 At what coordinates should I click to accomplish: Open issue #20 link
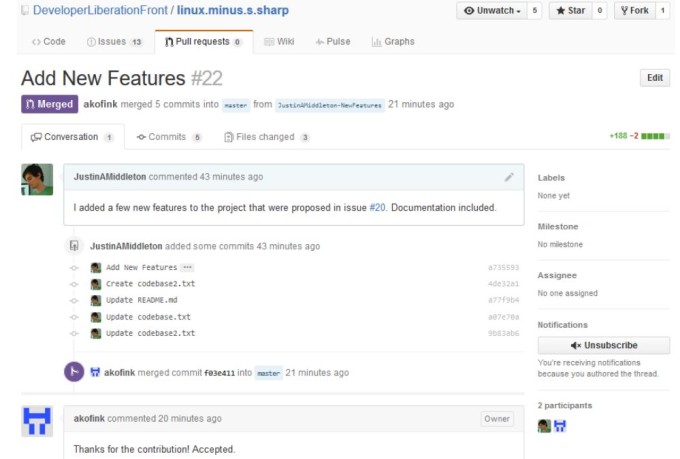pos(377,208)
